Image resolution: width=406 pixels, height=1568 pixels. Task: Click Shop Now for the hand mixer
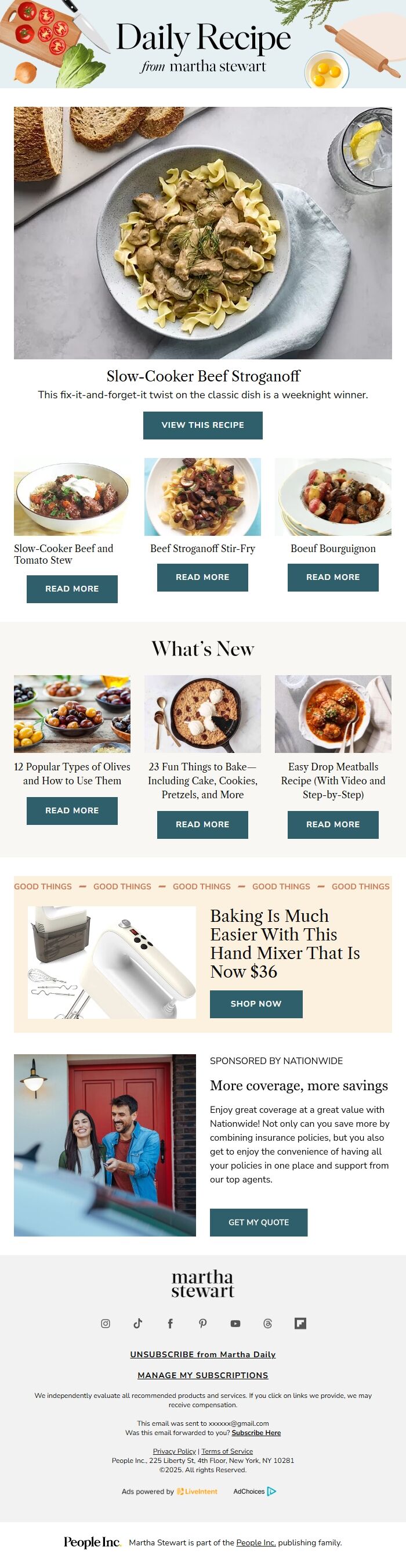tap(256, 1004)
